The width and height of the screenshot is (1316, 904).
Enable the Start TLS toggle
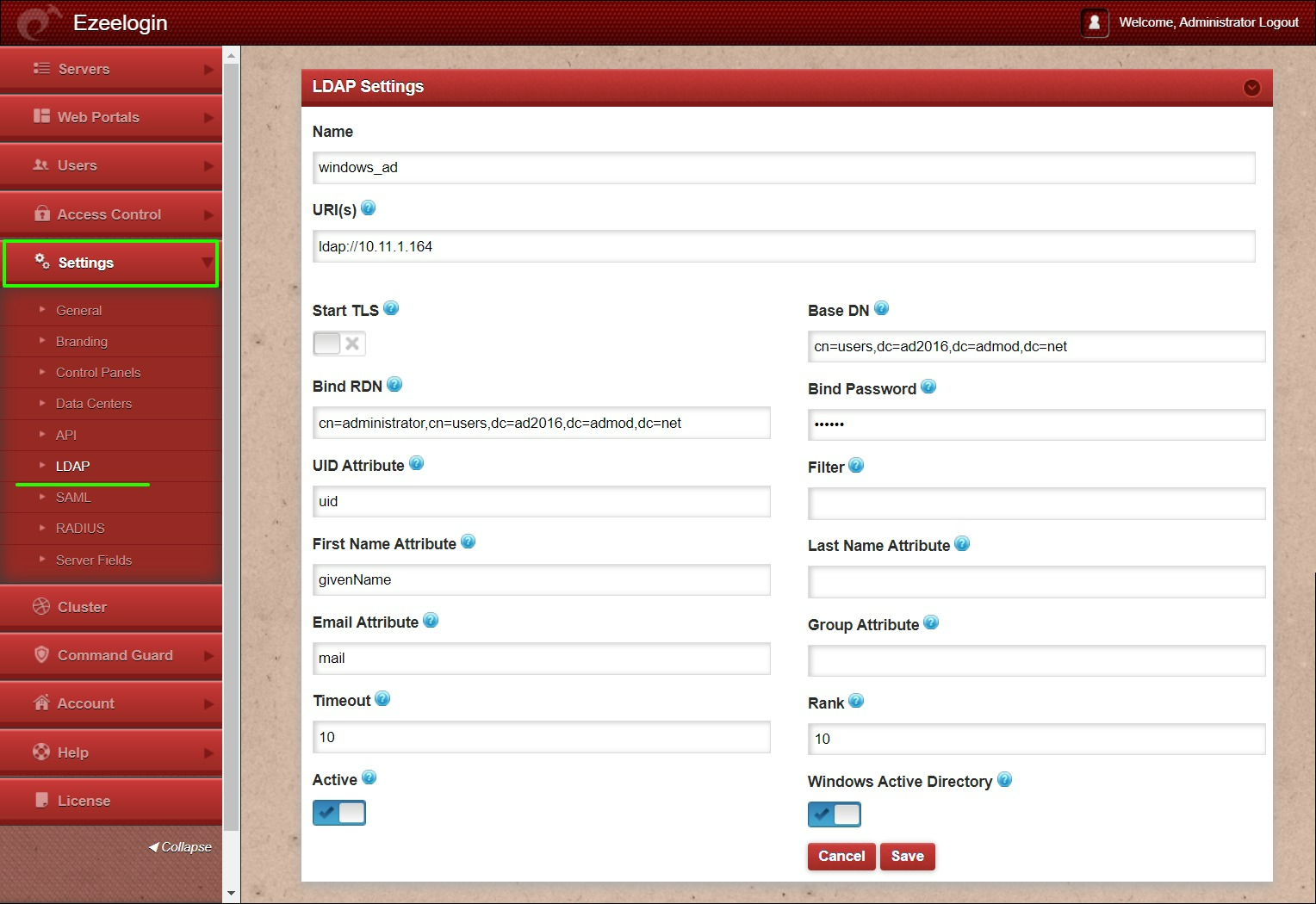click(x=326, y=343)
